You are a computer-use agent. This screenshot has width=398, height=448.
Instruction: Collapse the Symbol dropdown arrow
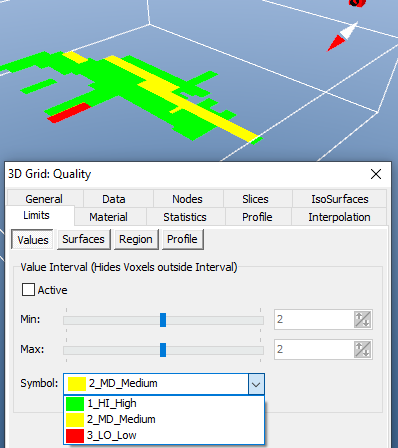[x=256, y=384]
